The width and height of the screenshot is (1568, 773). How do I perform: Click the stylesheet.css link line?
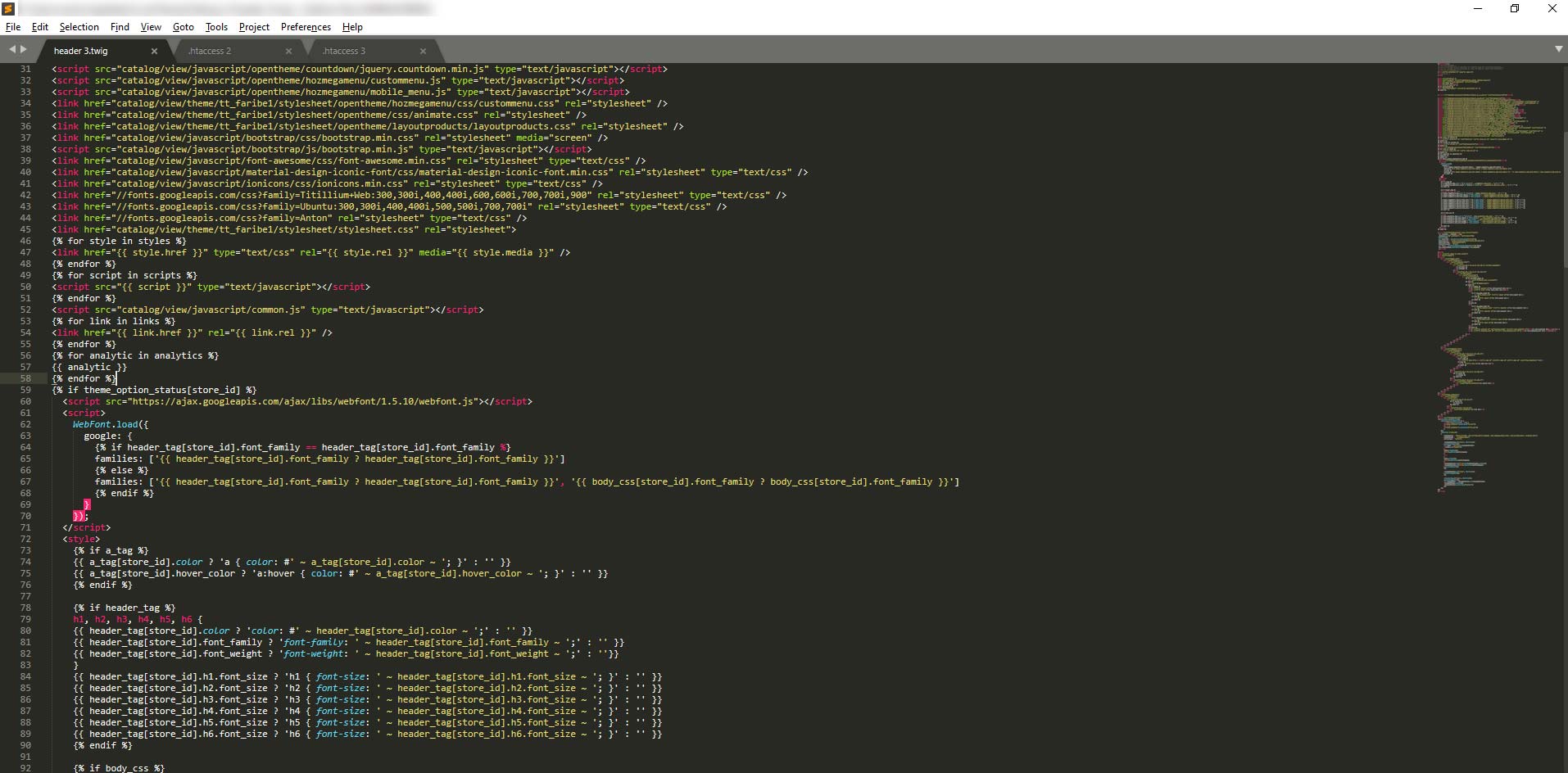[x=284, y=229]
